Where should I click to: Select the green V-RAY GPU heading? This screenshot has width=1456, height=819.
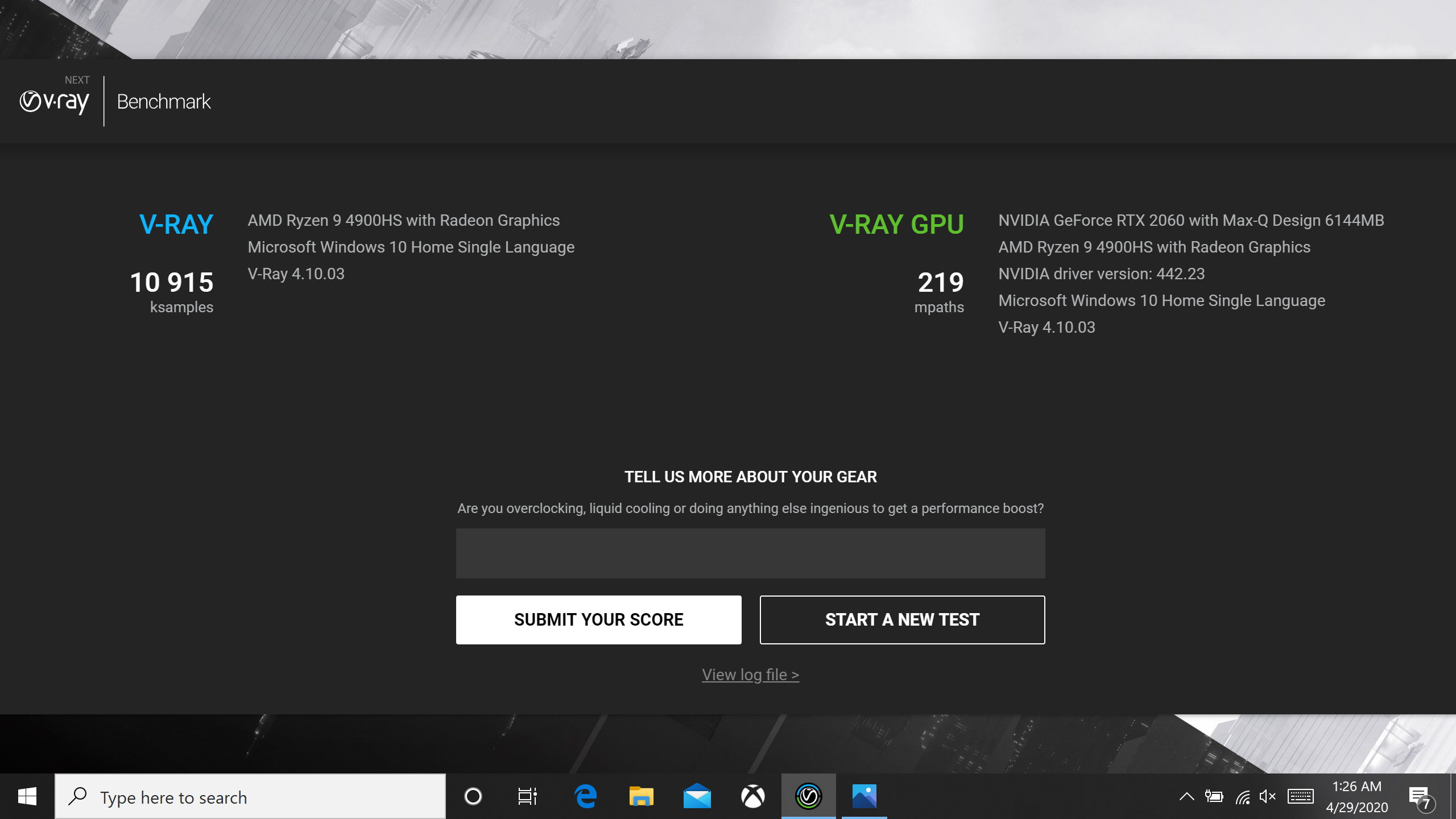click(896, 224)
